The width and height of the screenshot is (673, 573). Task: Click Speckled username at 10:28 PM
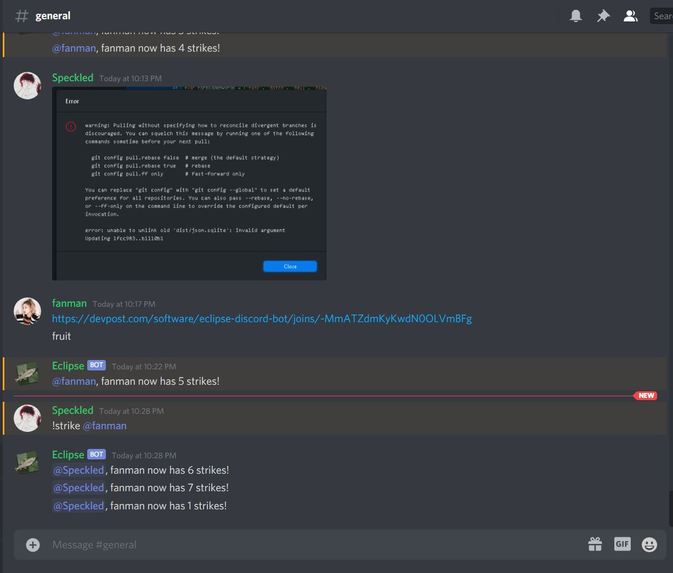point(73,410)
